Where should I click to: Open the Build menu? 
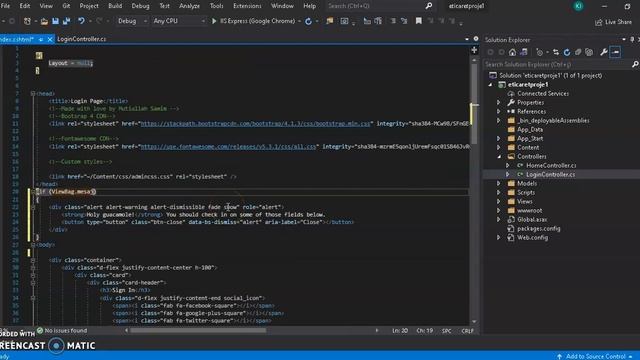tap(115, 6)
